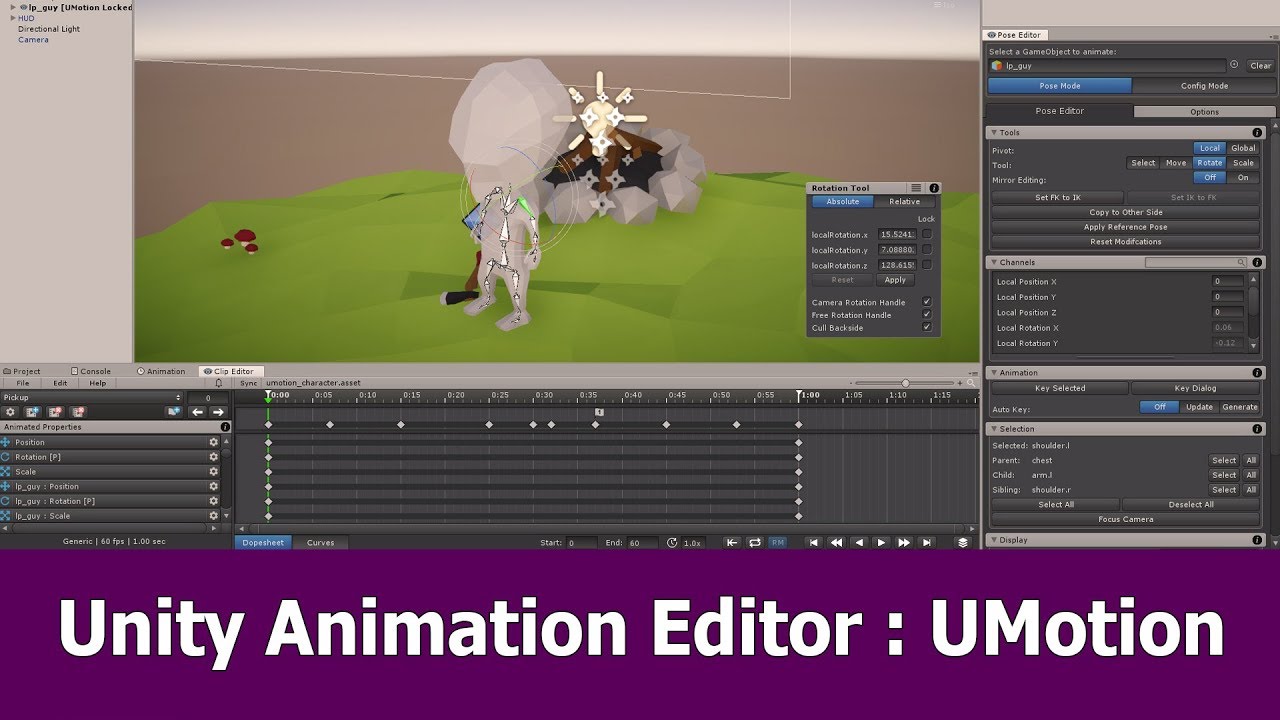Uncheck Camera Rotation Handle
This screenshot has height=720, width=1280.
(x=927, y=302)
